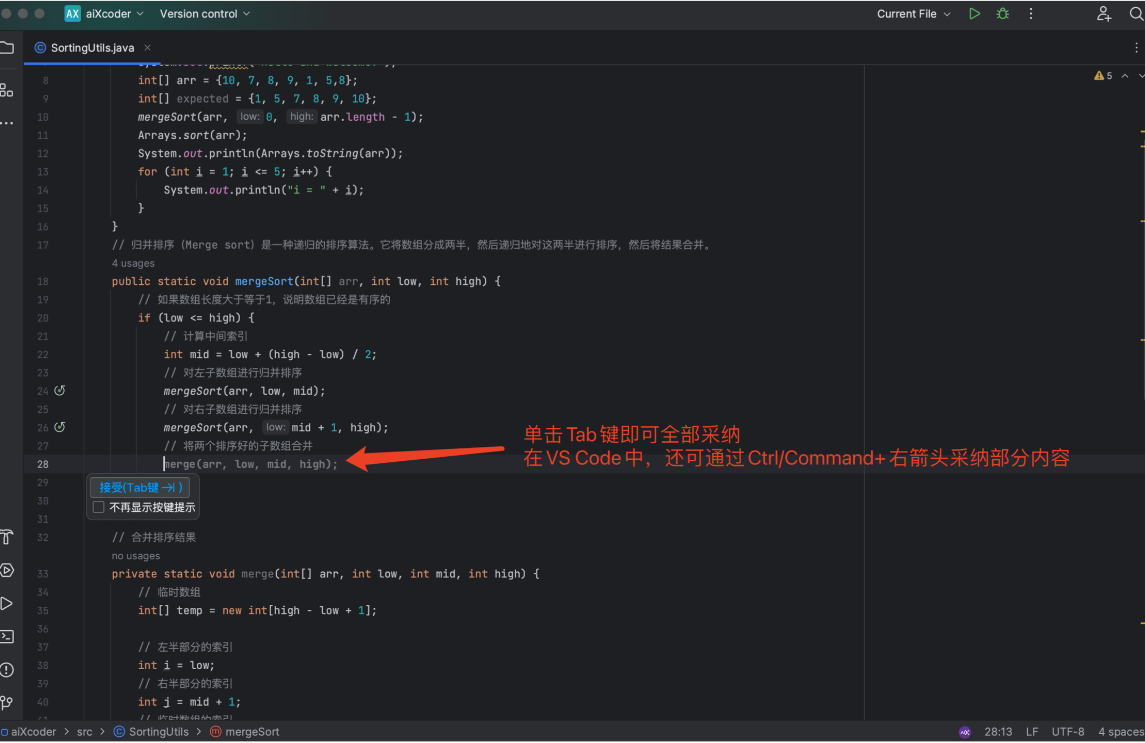Open Code With Me collaboration icon
The height and width of the screenshot is (743, 1145).
(1104, 14)
